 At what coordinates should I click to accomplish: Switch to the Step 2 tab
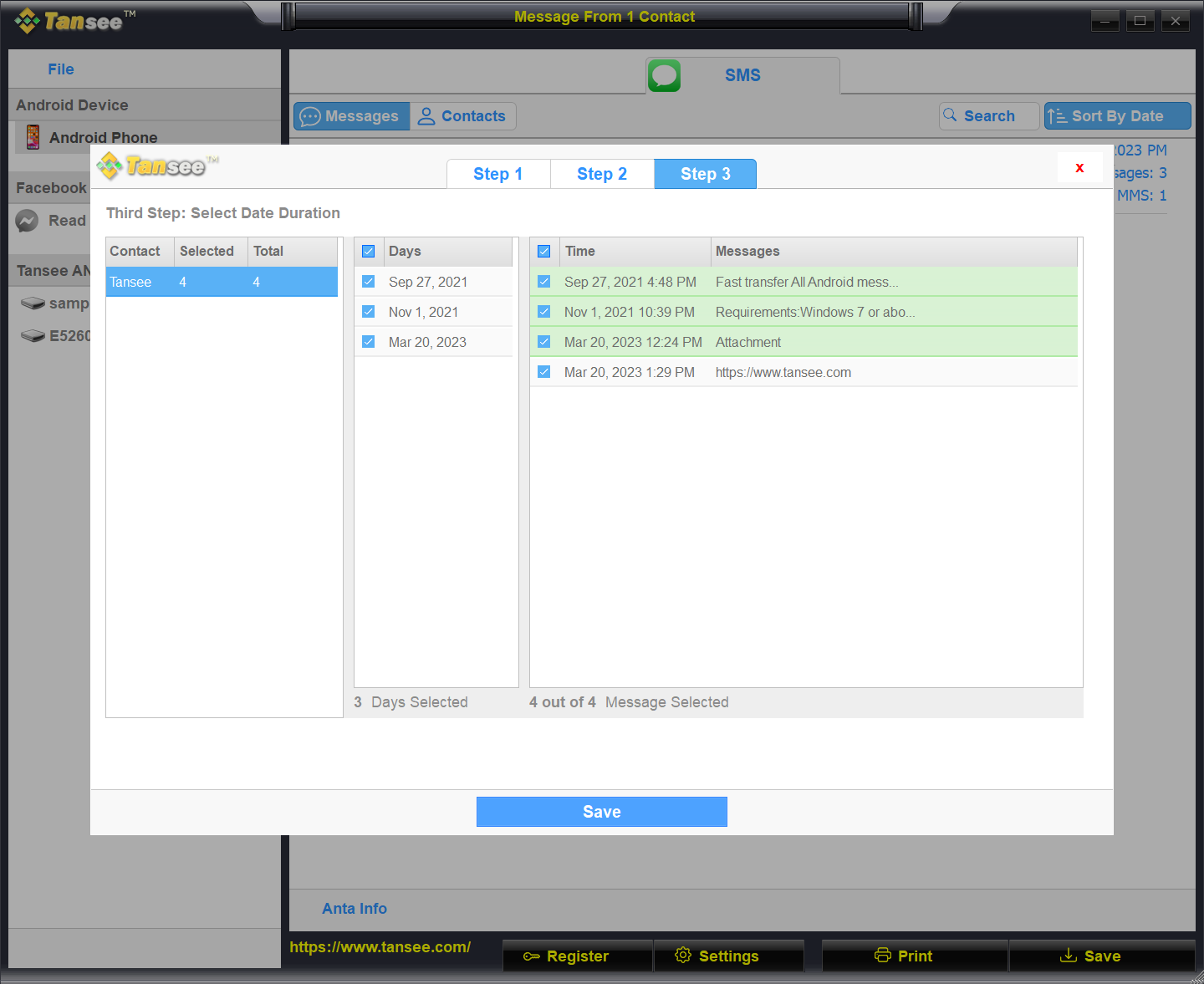(x=602, y=174)
